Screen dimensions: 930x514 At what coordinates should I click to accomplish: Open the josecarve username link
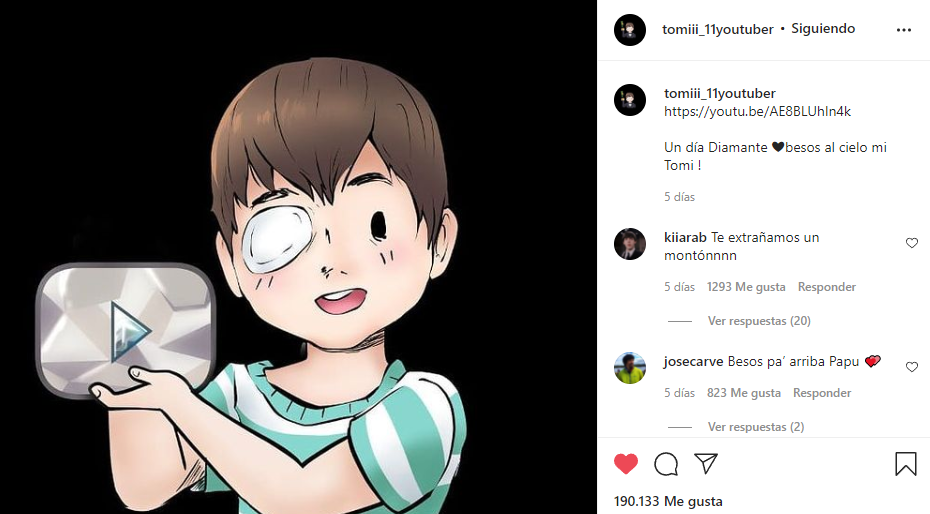[693, 361]
